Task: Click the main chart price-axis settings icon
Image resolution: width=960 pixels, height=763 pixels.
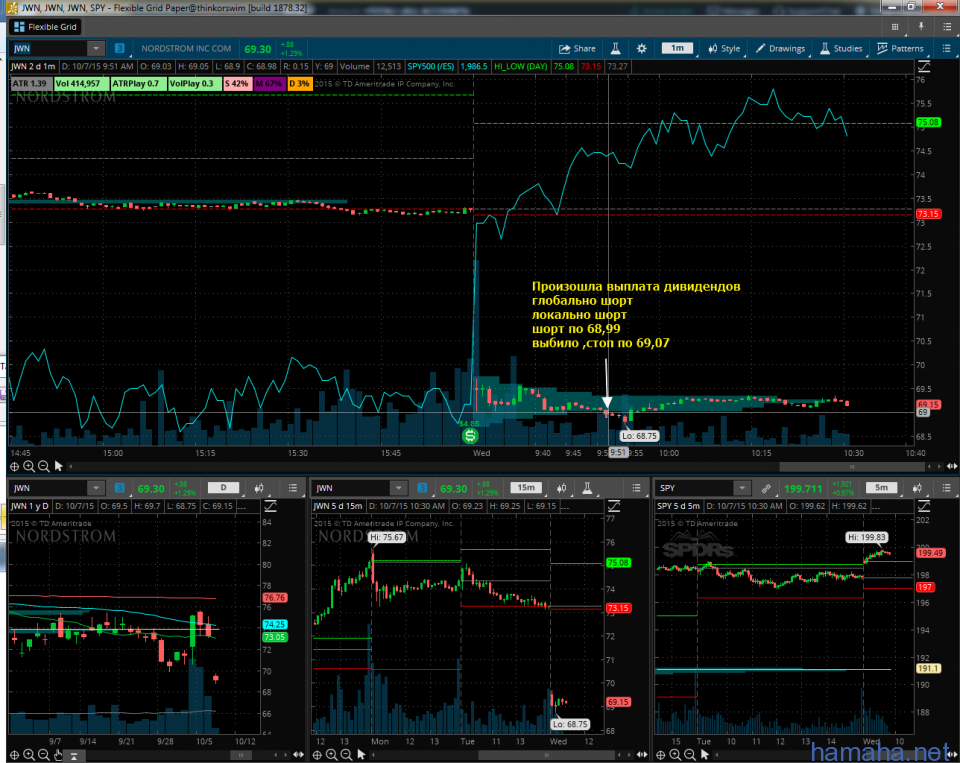Action: (924, 66)
